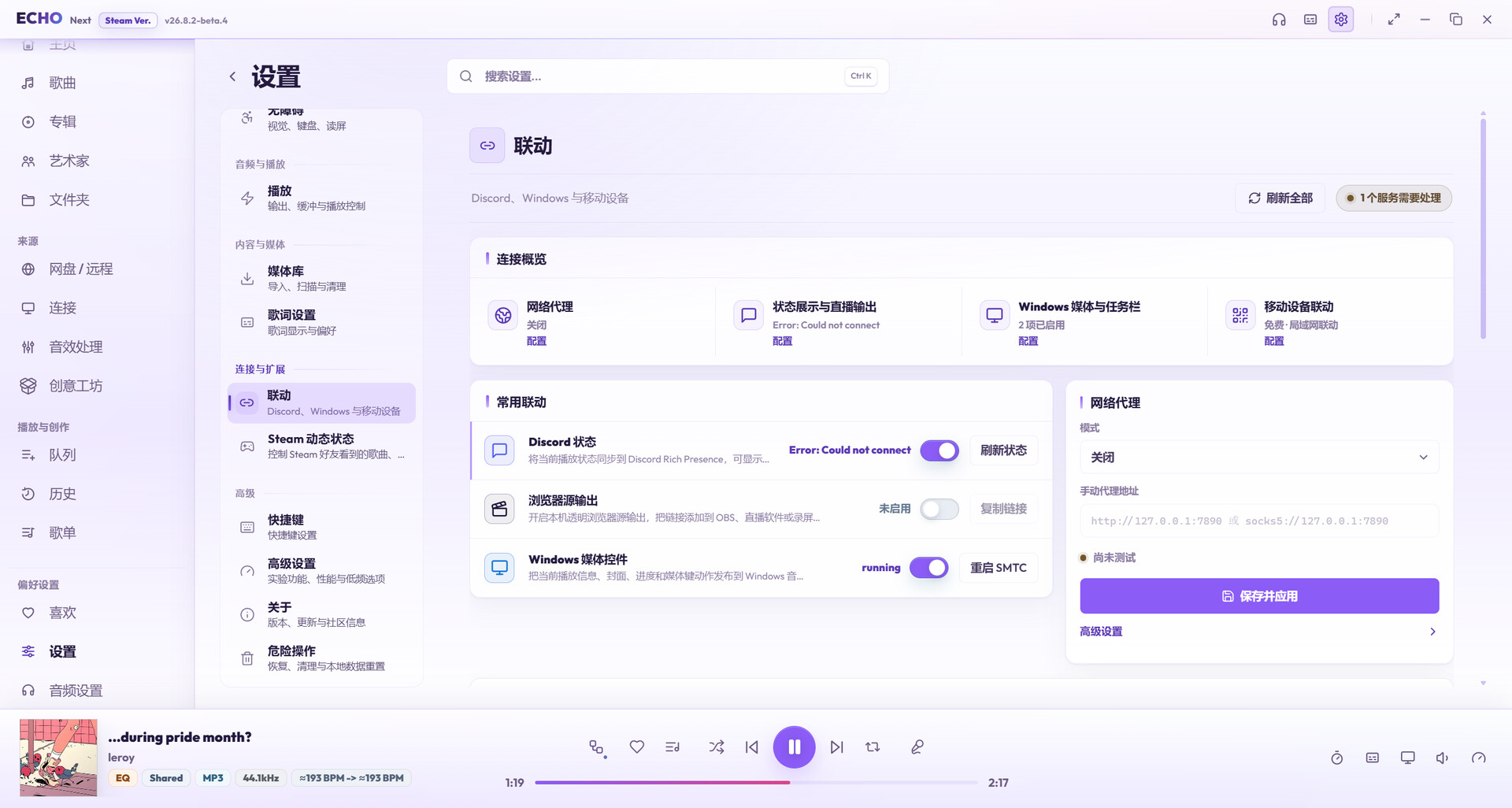This screenshot has height=808, width=1512.
Task: Click the connections icon left of heart
Action: [597, 747]
